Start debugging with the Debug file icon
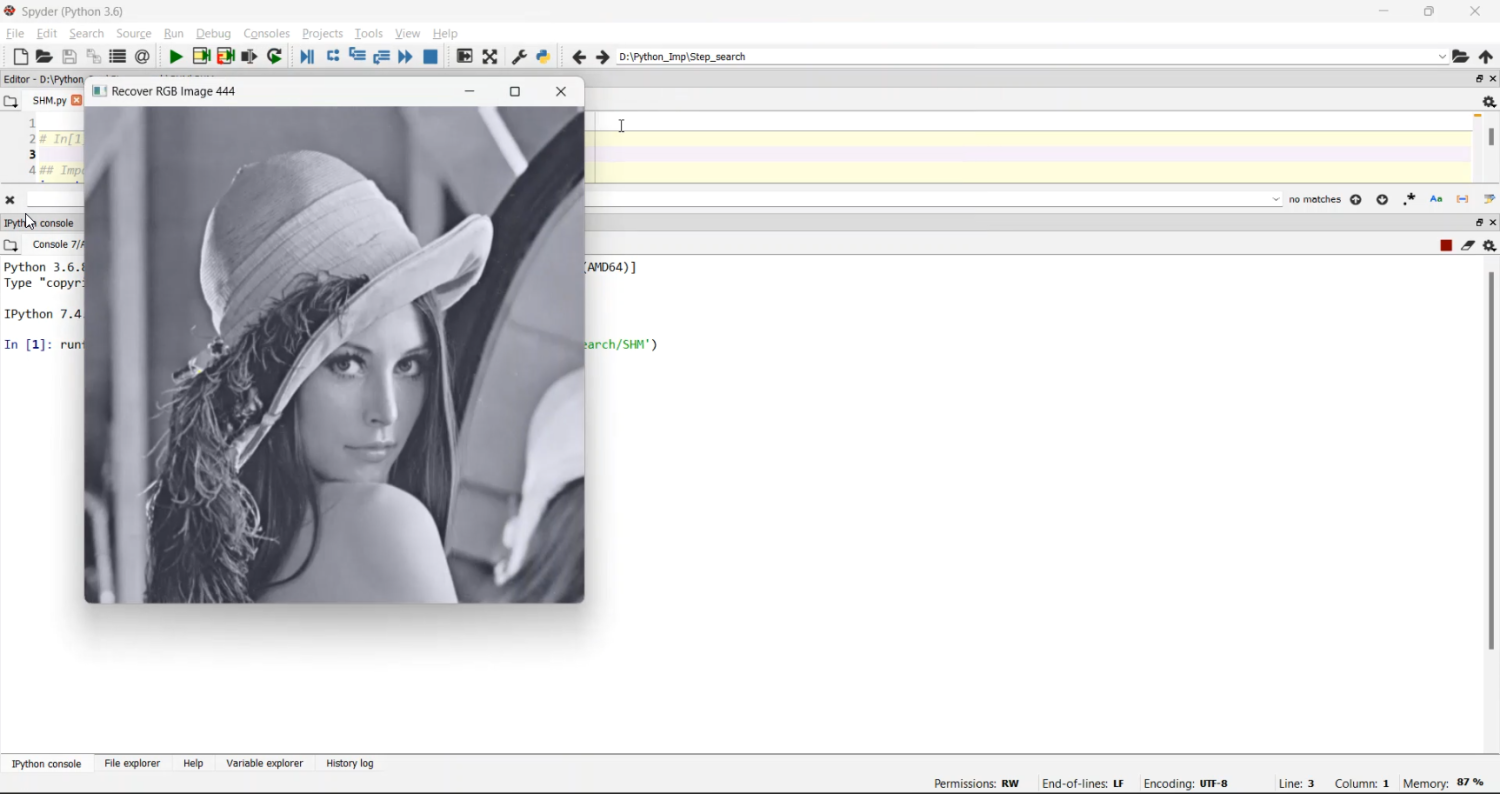Viewport: 1500px width, 794px height. pyautogui.click(x=307, y=57)
